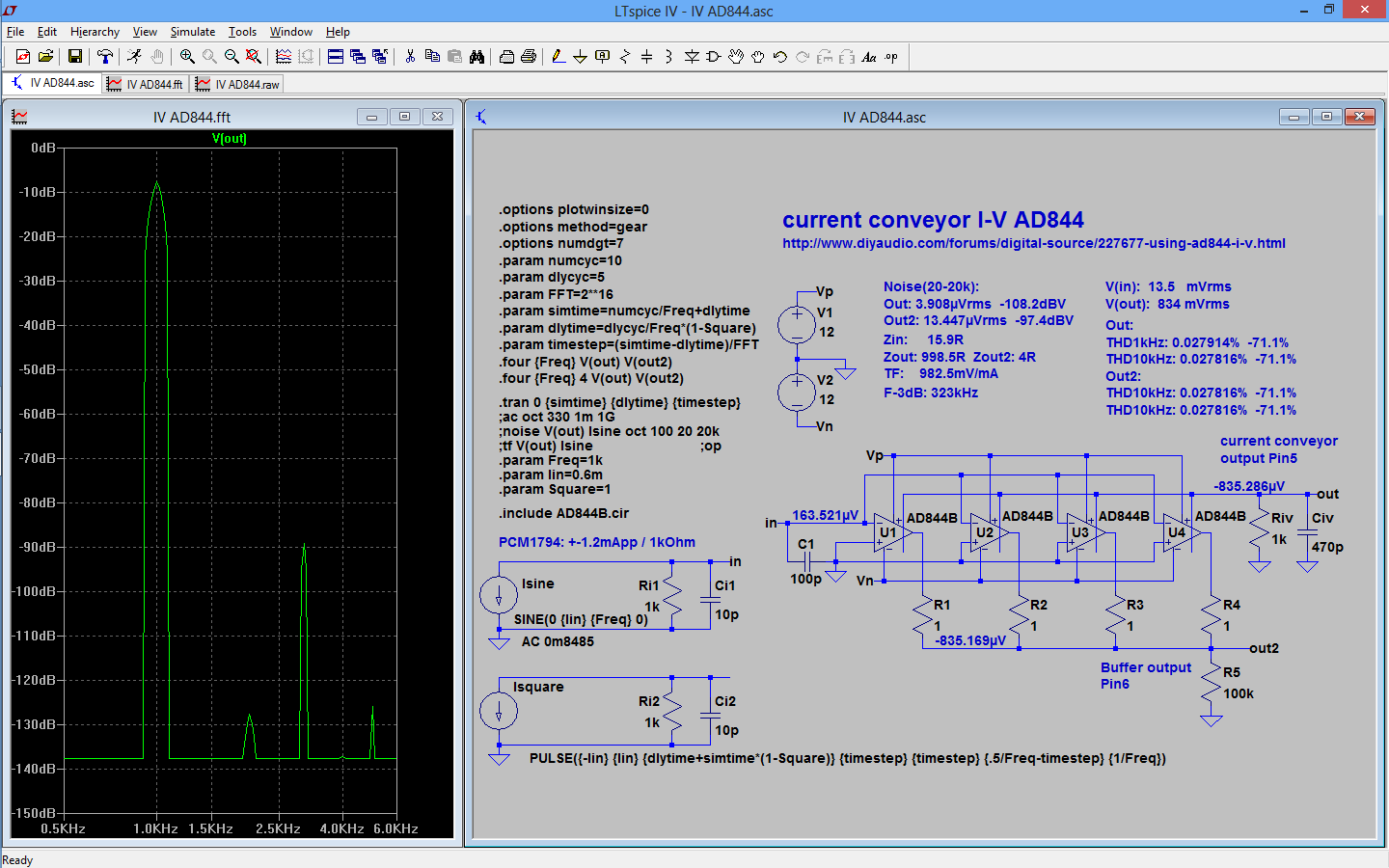Select the Text 'Aa' tool

click(x=869, y=57)
